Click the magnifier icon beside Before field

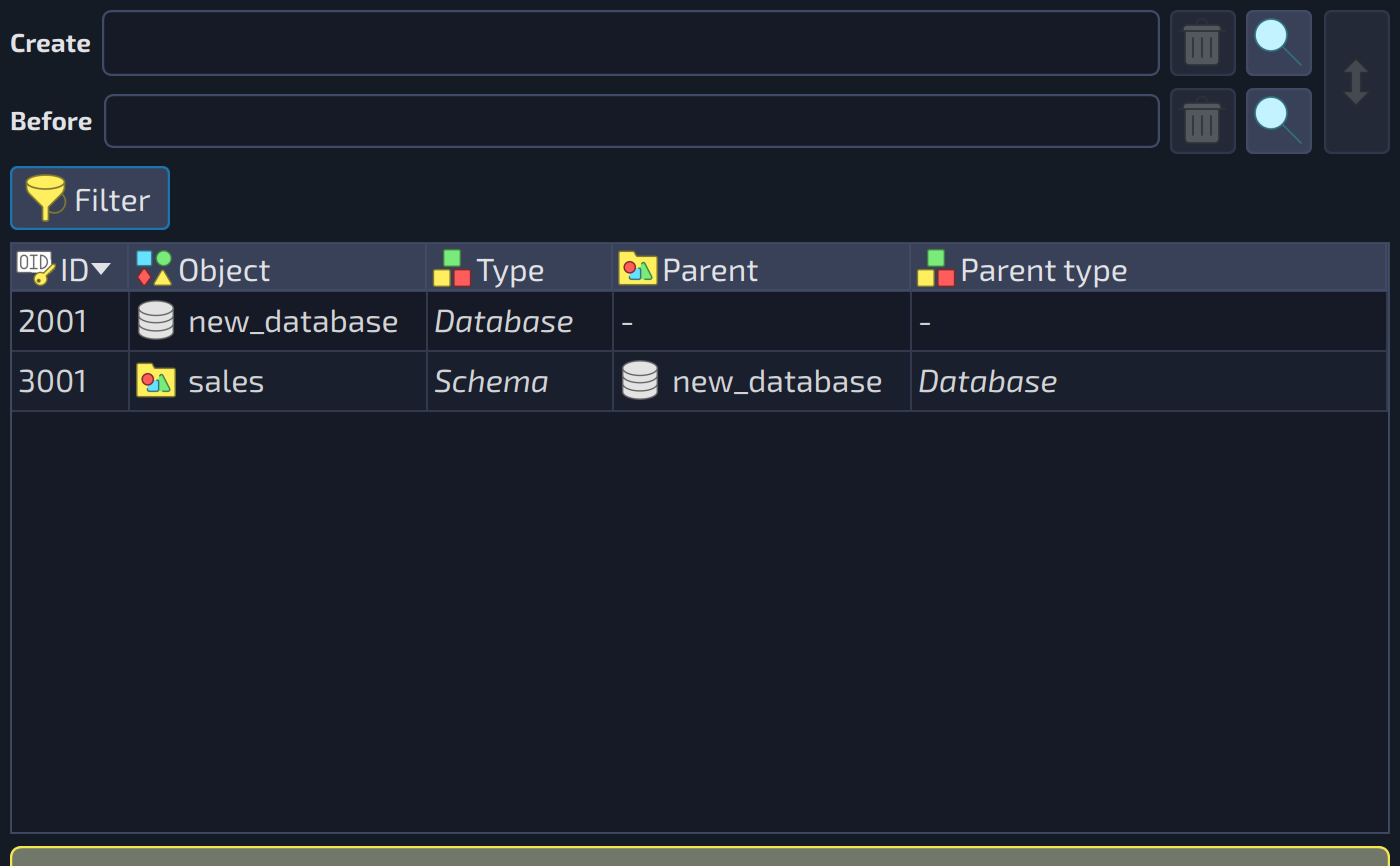tap(1279, 121)
